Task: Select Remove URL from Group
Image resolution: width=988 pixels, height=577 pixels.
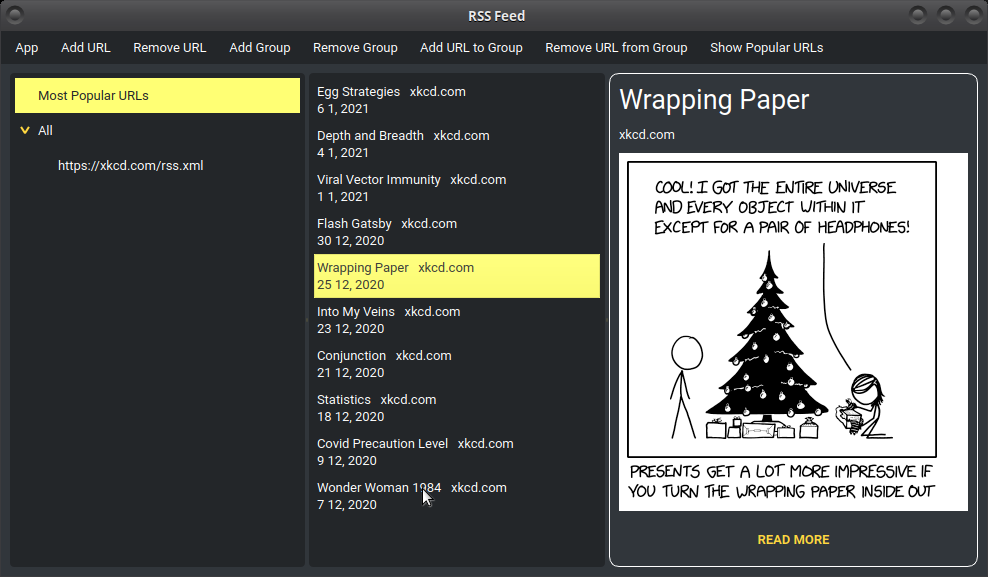Action: click(616, 48)
